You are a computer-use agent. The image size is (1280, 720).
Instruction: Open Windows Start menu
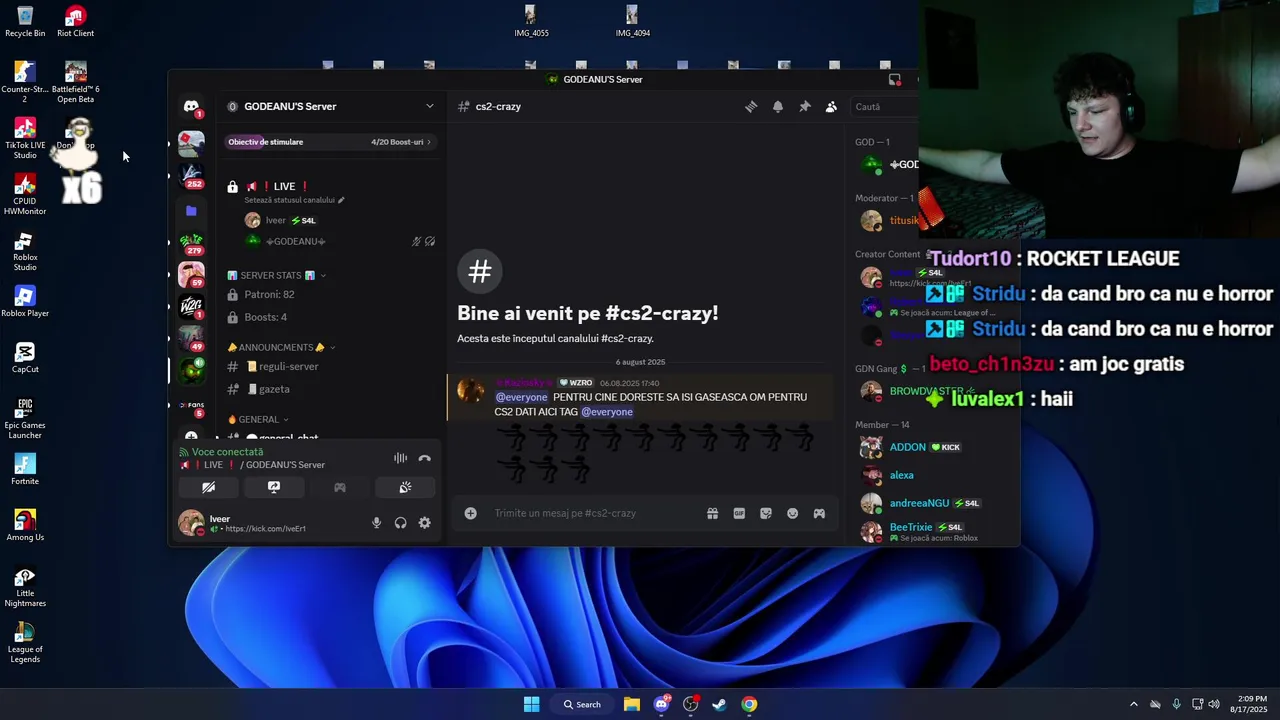531,704
